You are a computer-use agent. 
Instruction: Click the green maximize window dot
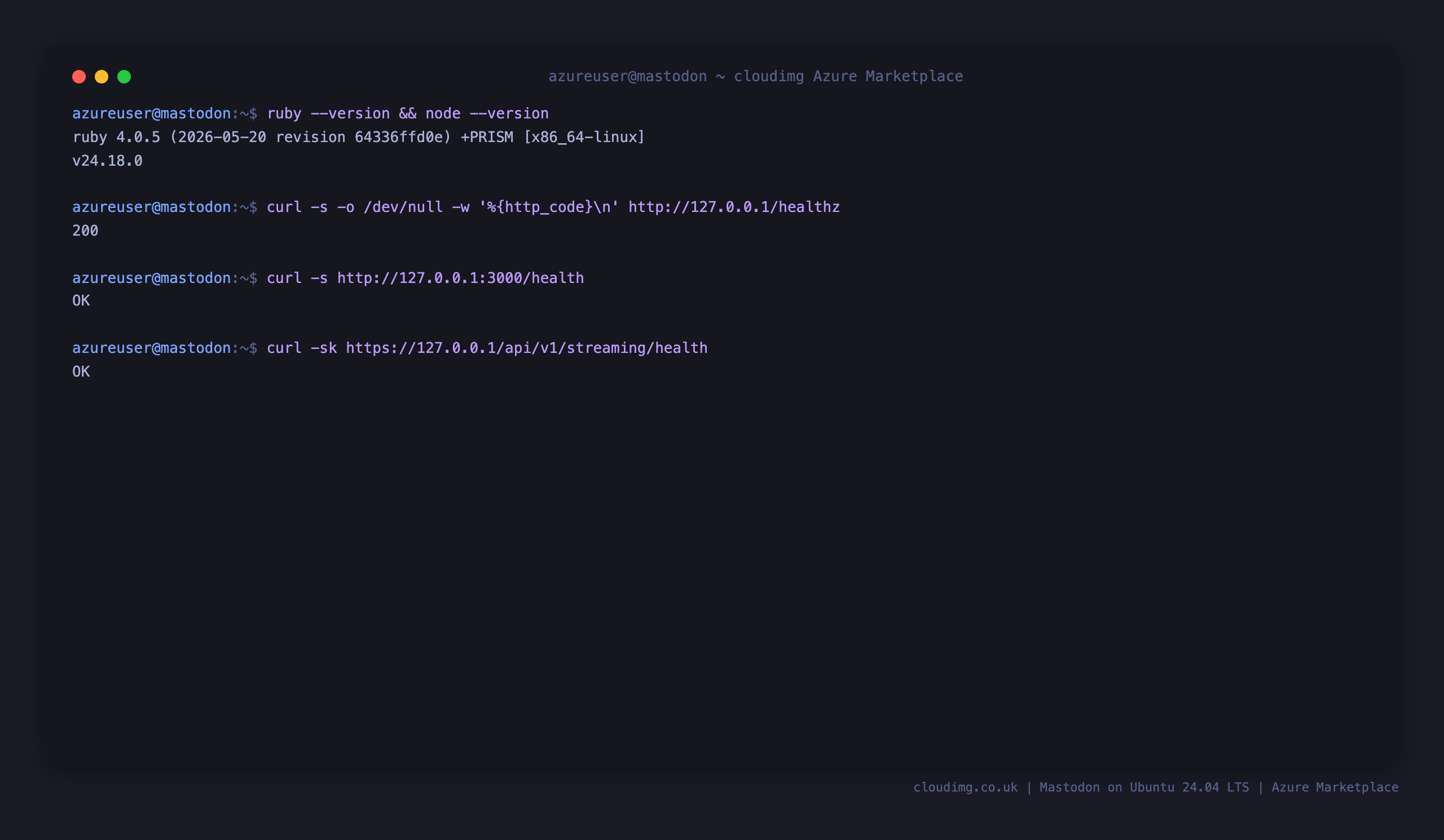click(124, 77)
